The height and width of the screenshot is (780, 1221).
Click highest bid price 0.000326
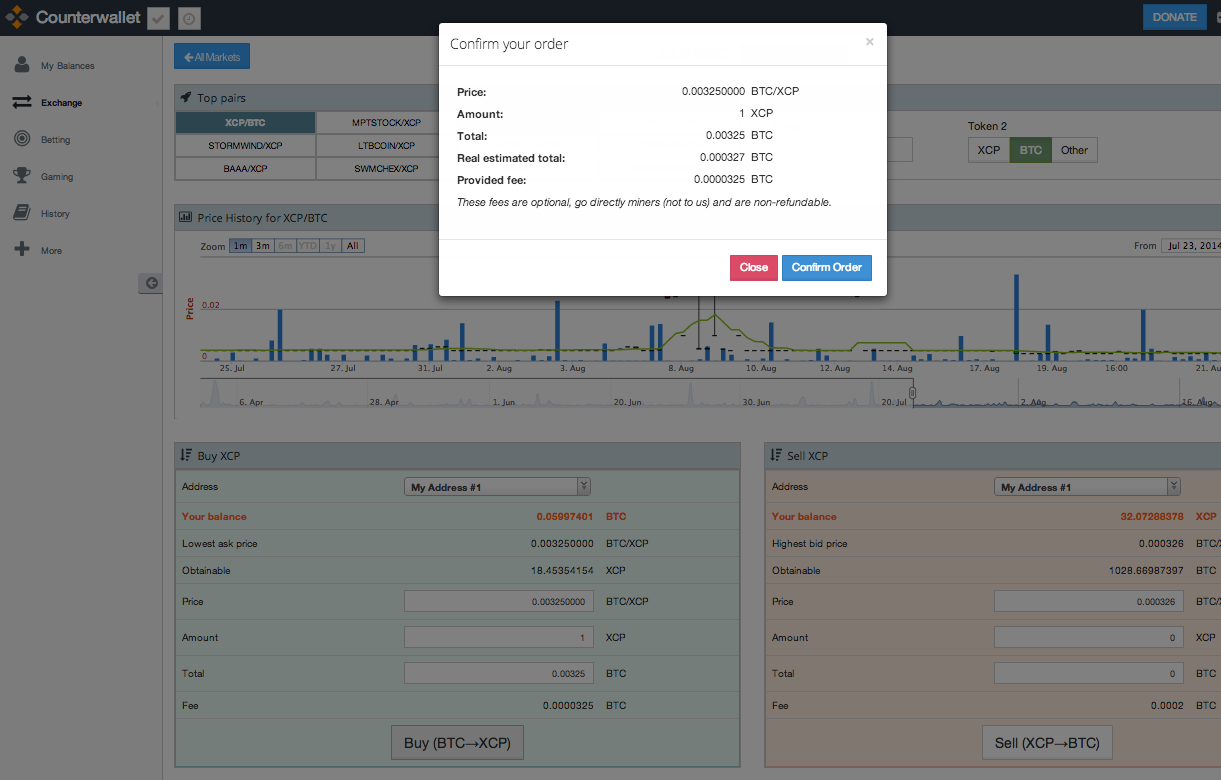[x=1161, y=544]
